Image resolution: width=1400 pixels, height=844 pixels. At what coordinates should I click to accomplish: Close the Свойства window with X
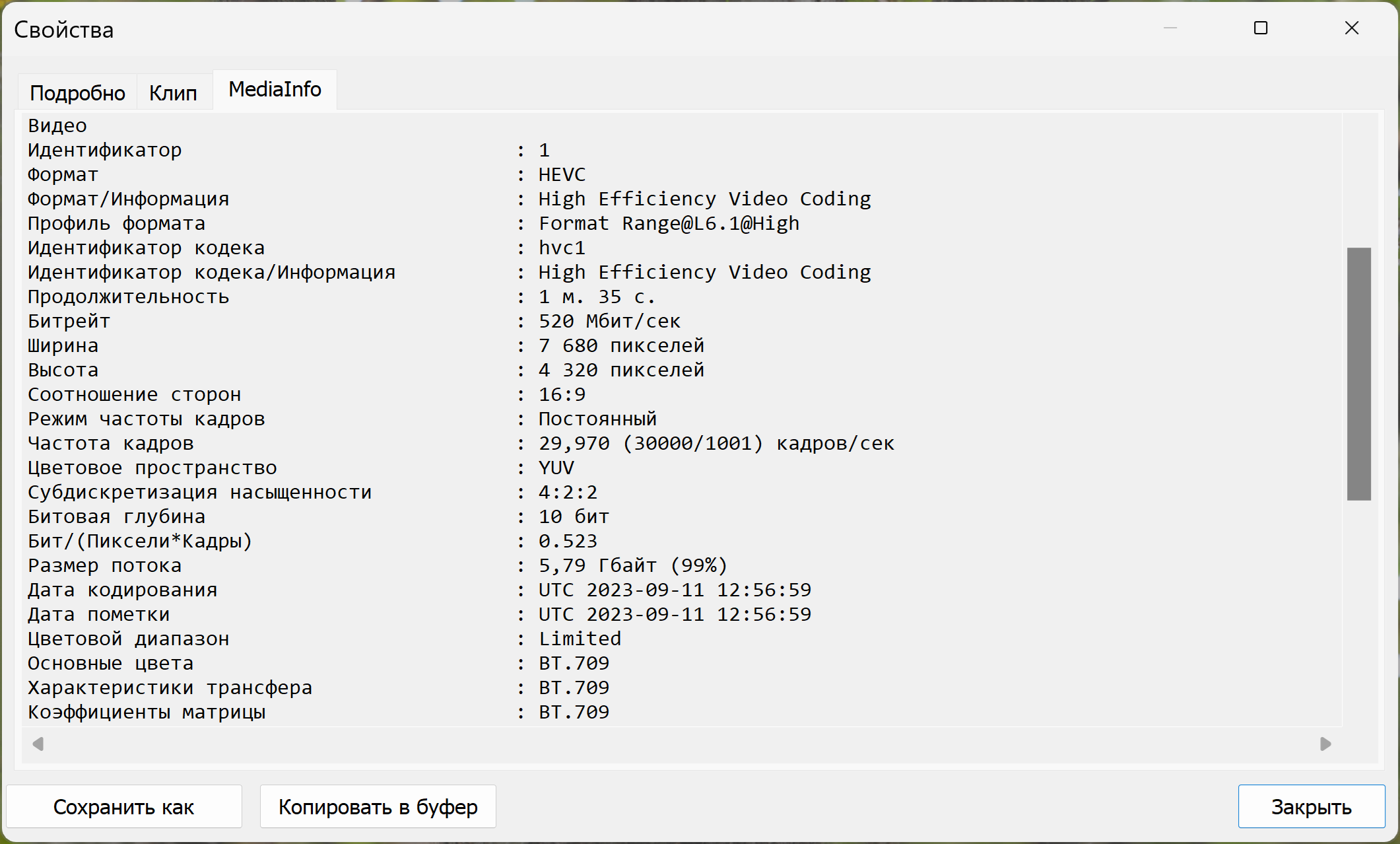click(1351, 28)
